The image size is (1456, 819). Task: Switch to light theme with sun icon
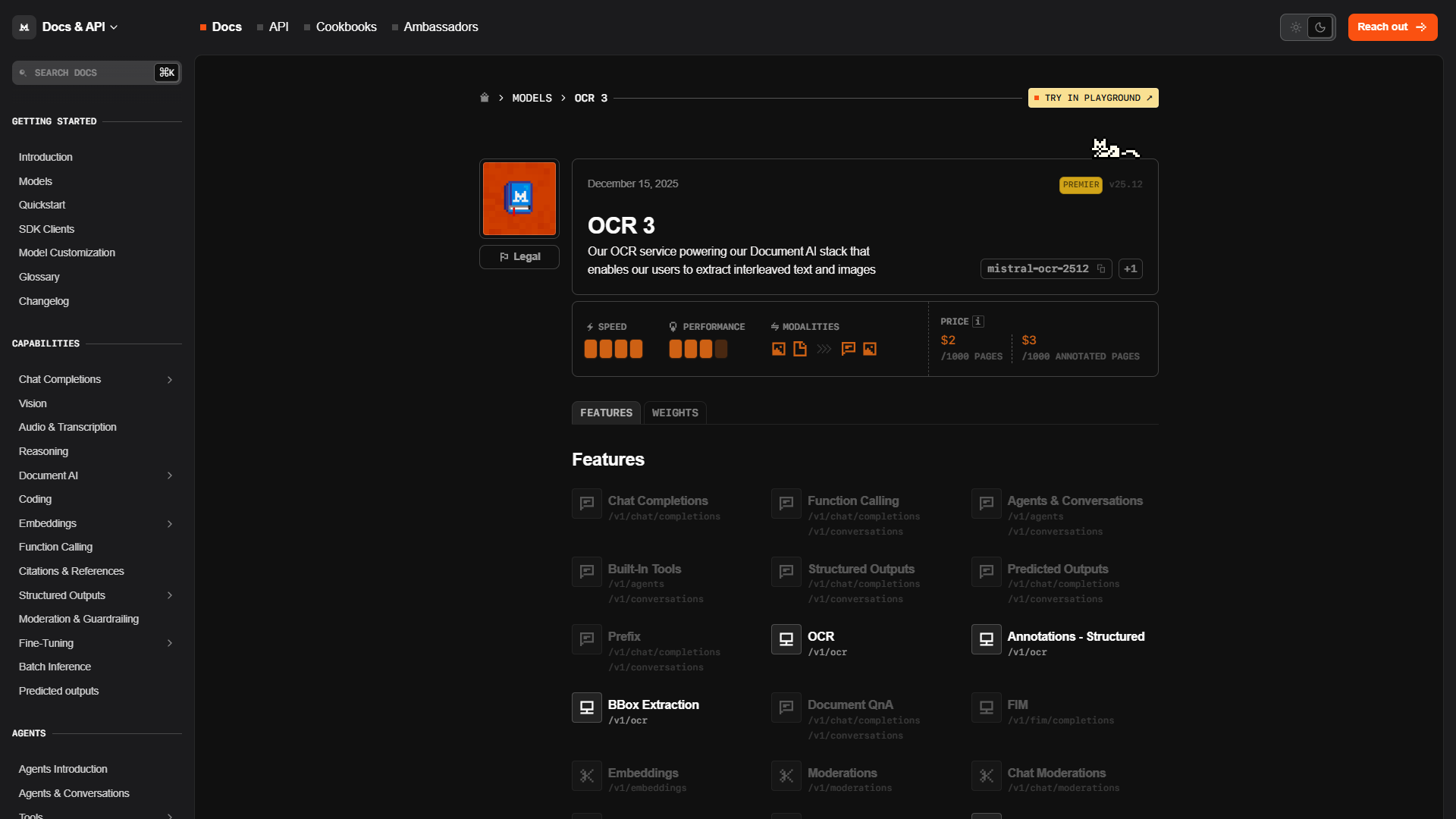[1296, 27]
